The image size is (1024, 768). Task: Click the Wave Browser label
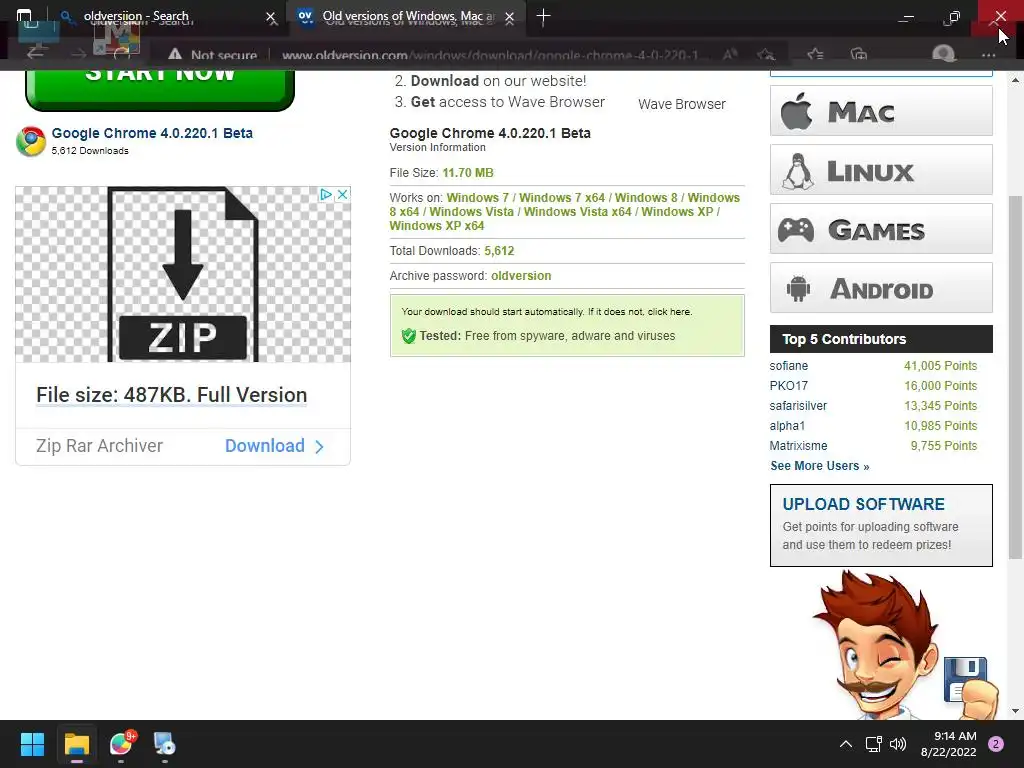pyautogui.click(x=682, y=104)
